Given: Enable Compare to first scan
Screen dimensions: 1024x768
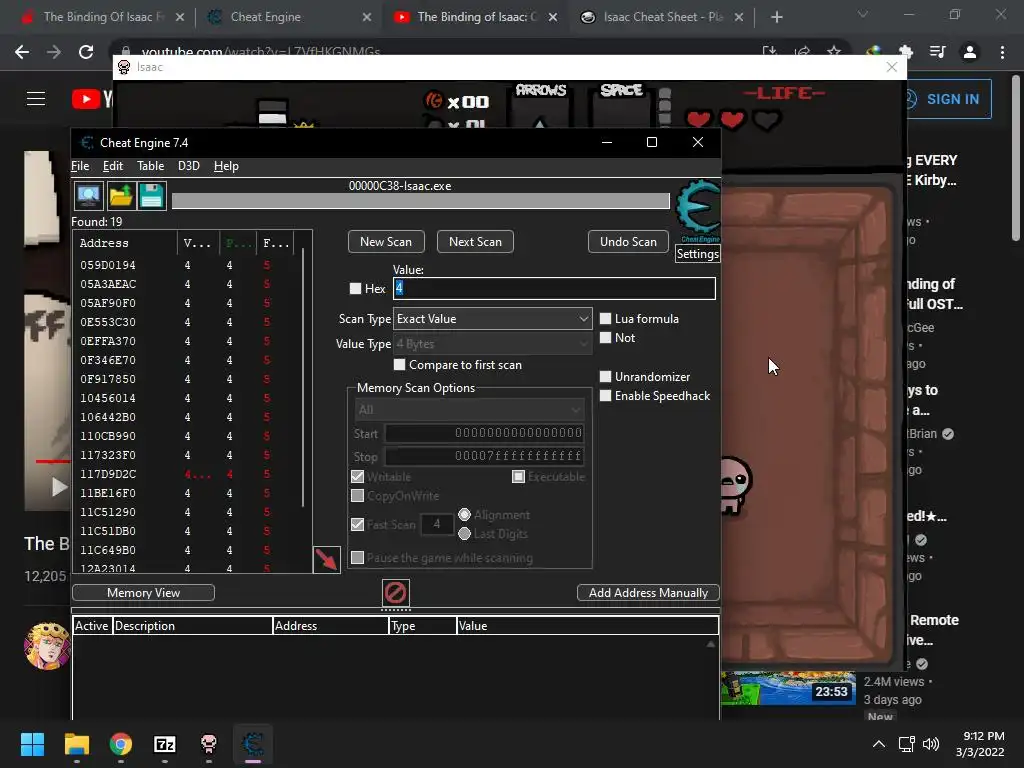Looking at the screenshot, I should tap(400, 364).
